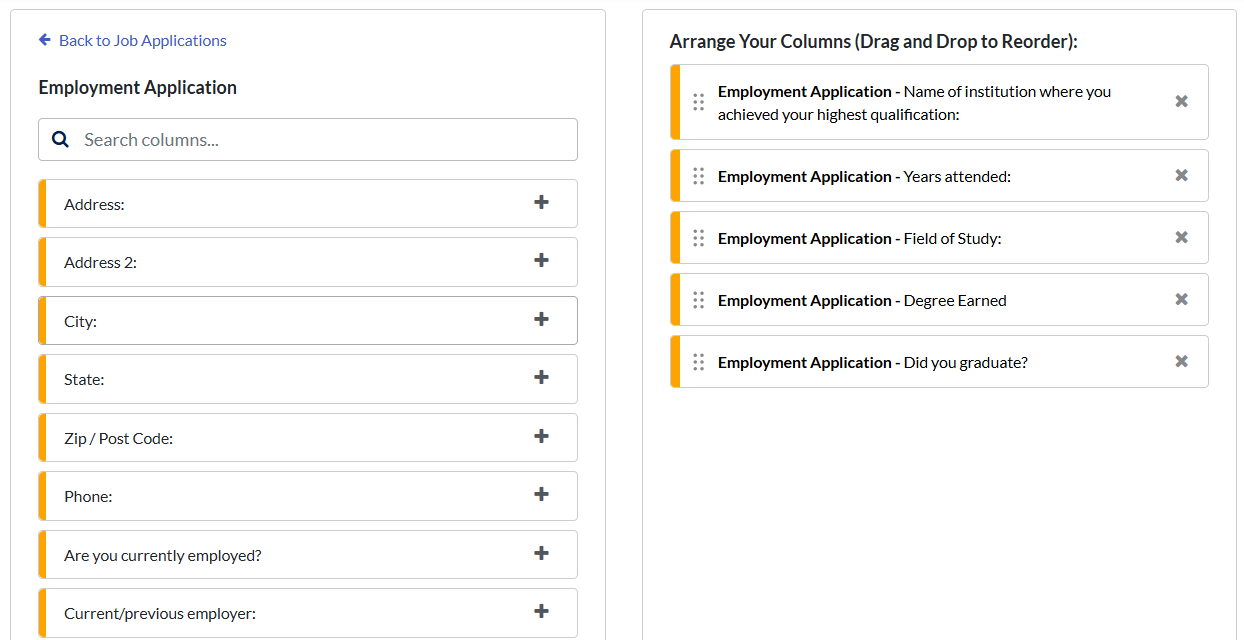Remove 'Did you graduate?' column
The image size is (1244, 640).
coord(1181,361)
